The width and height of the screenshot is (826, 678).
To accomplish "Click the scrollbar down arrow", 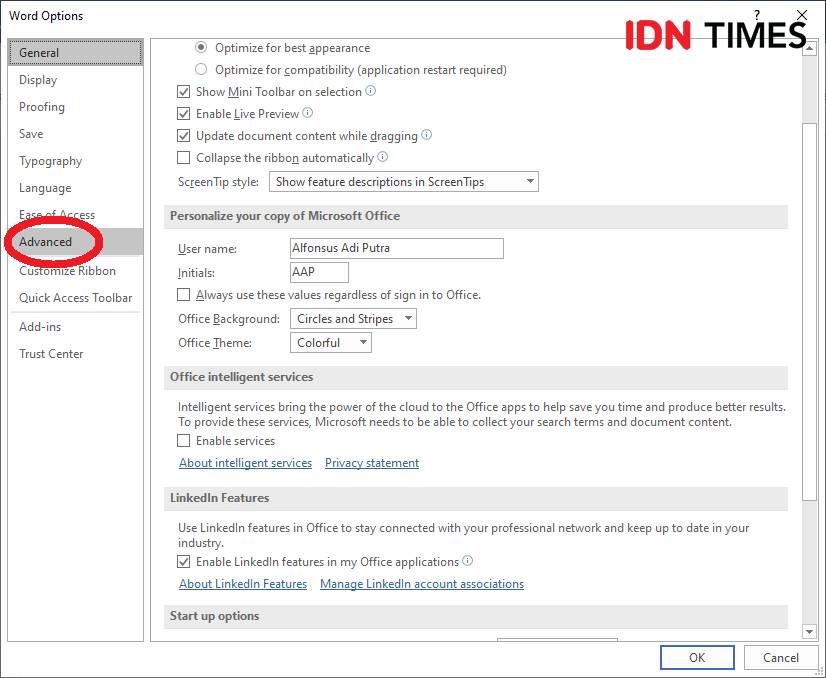I will (809, 631).
